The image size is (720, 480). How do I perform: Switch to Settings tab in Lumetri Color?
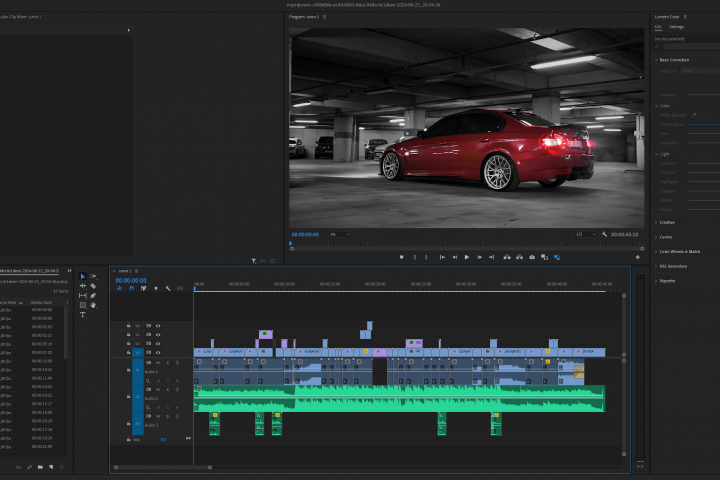(676, 27)
